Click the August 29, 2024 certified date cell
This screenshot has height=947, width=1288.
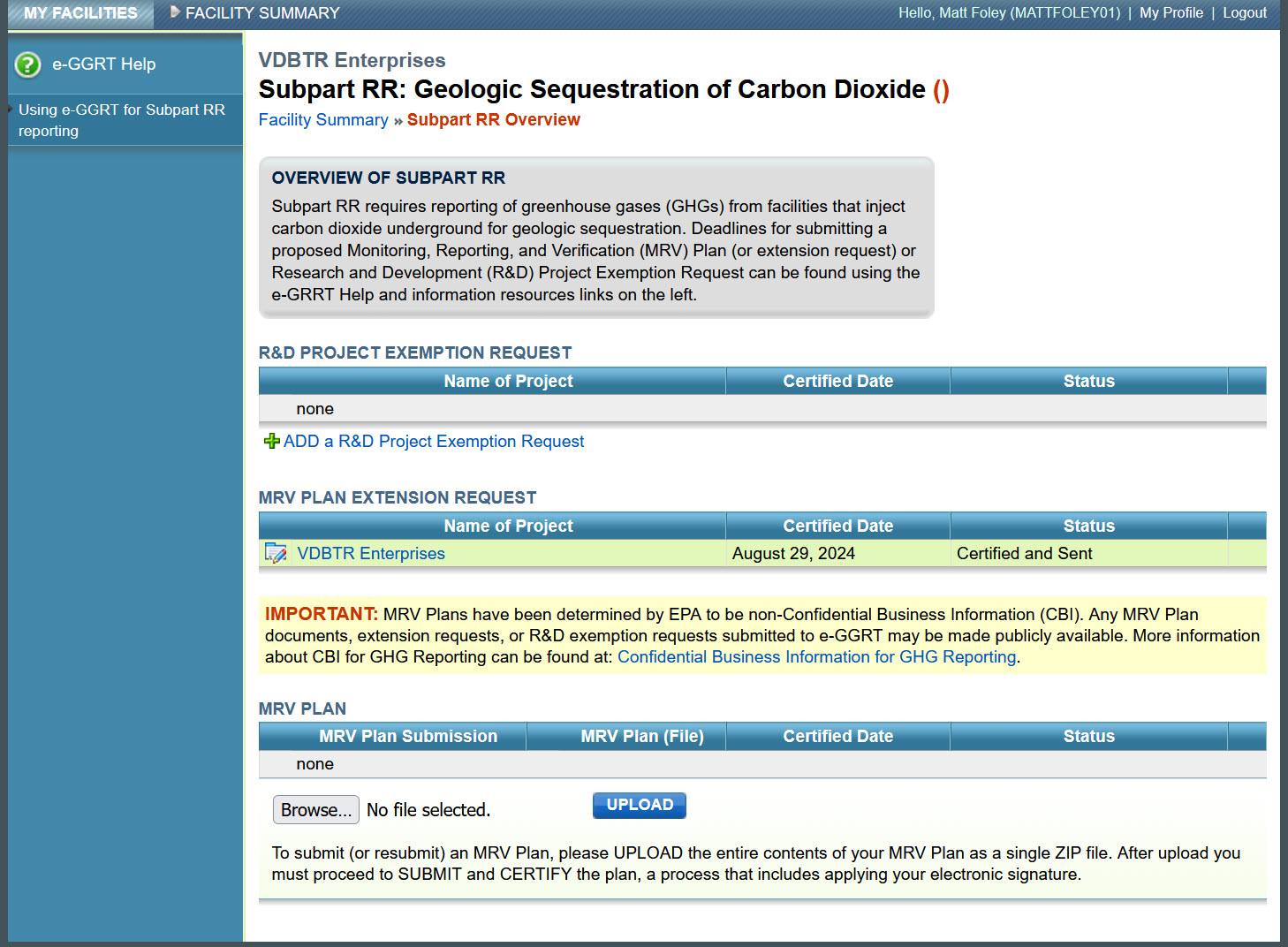click(x=838, y=553)
